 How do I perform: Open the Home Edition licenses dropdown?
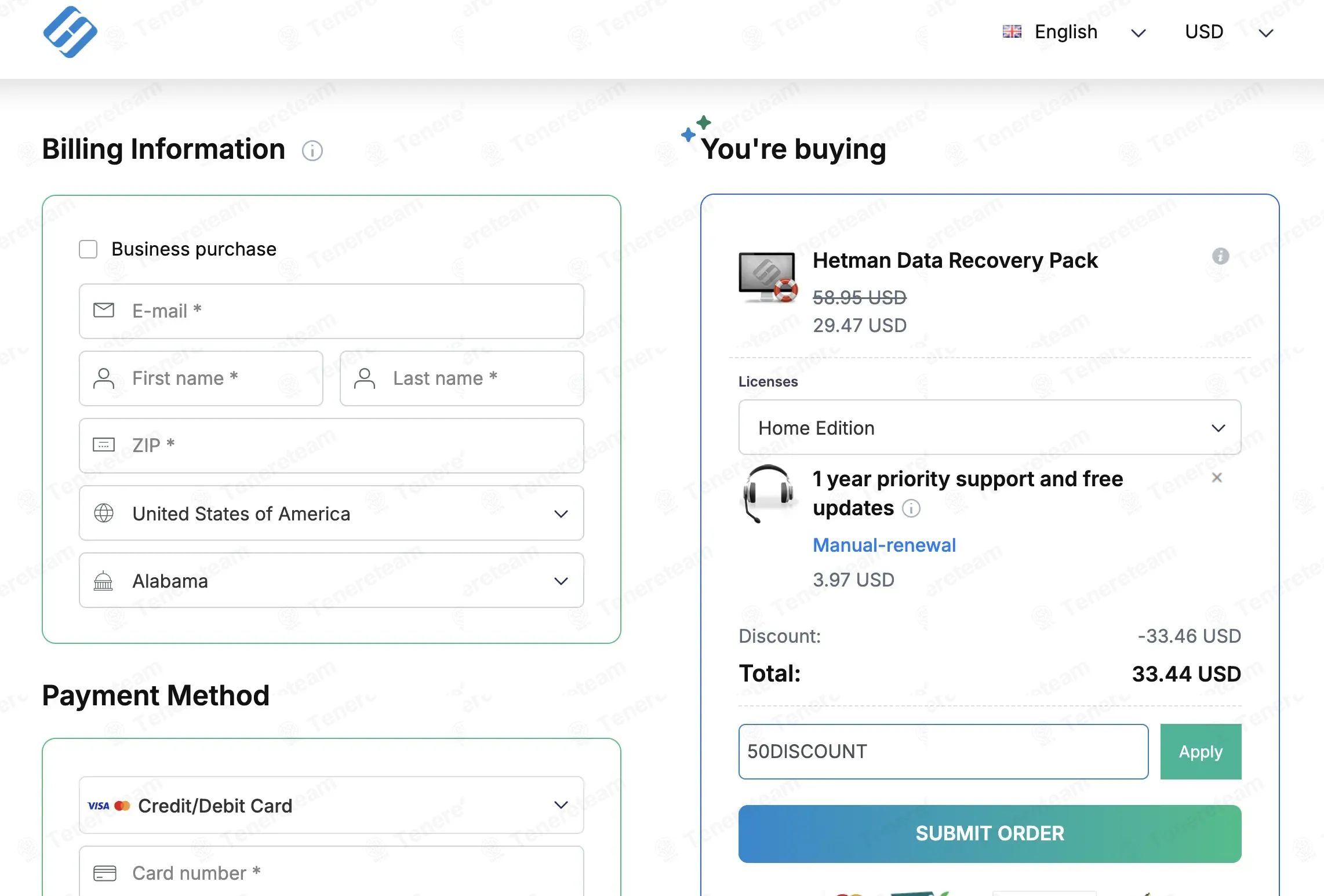[x=990, y=428]
